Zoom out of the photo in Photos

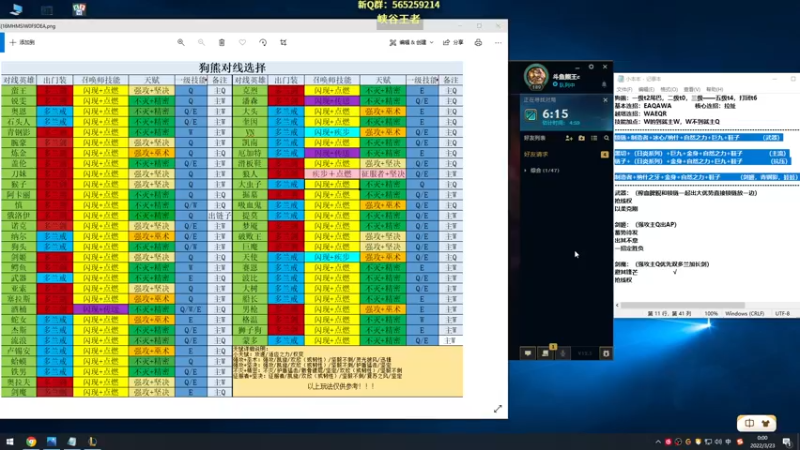coord(201,42)
